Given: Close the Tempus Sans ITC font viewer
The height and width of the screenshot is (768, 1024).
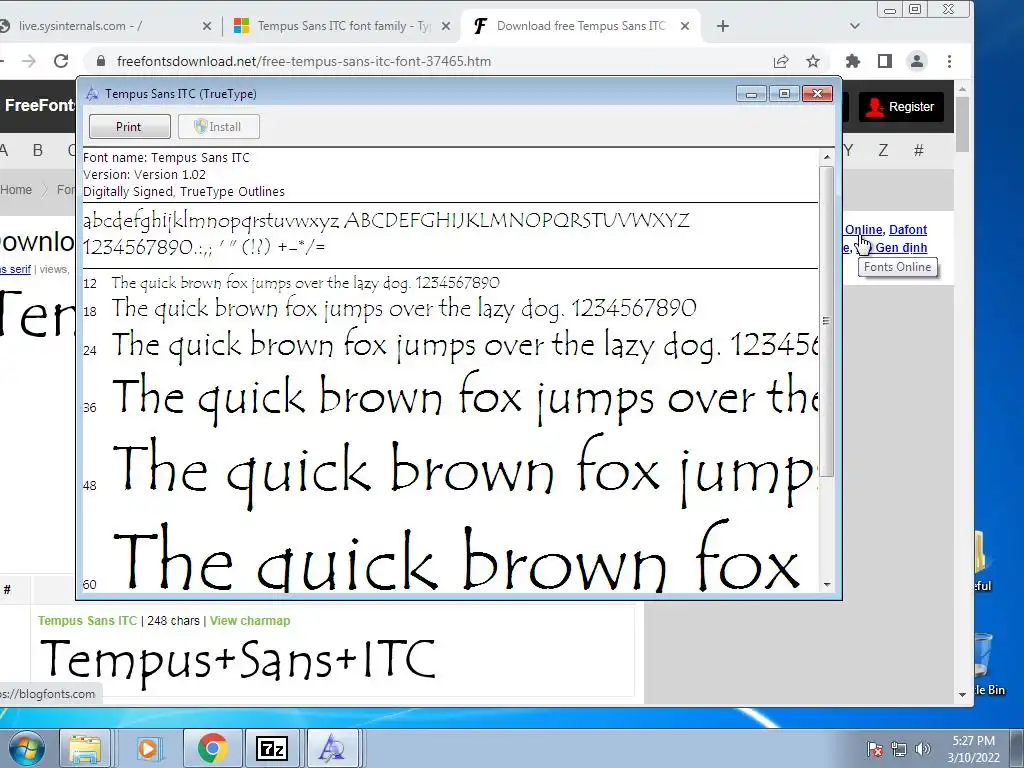Looking at the screenshot, I should tap(817, 94).
